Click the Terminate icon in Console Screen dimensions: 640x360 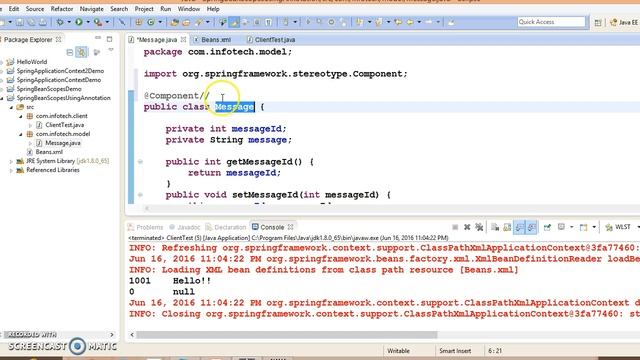point(455,227)
